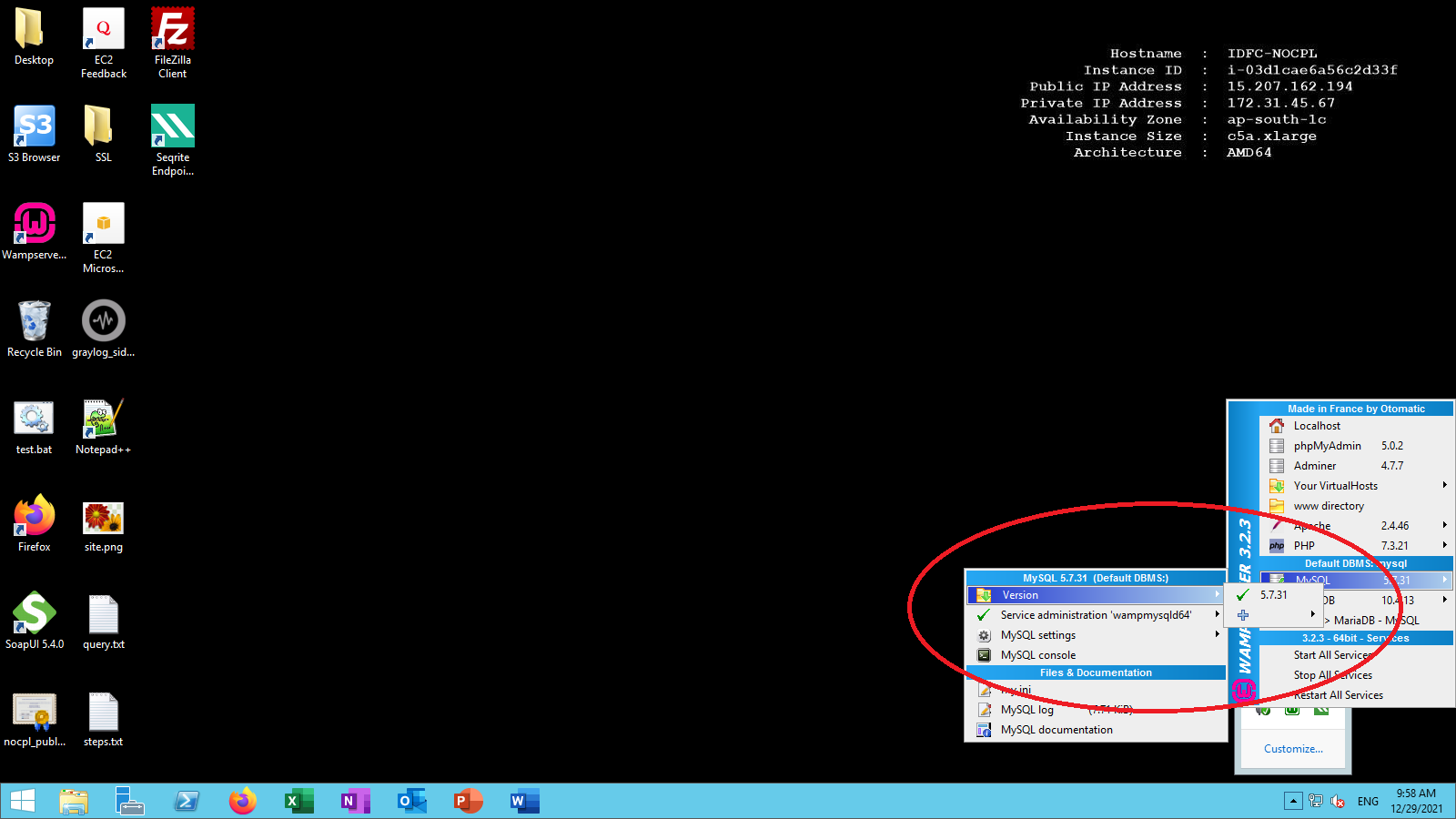Click the Adminer database icon
This screenshot has width=1456, height=819.
pos(1277,466)
